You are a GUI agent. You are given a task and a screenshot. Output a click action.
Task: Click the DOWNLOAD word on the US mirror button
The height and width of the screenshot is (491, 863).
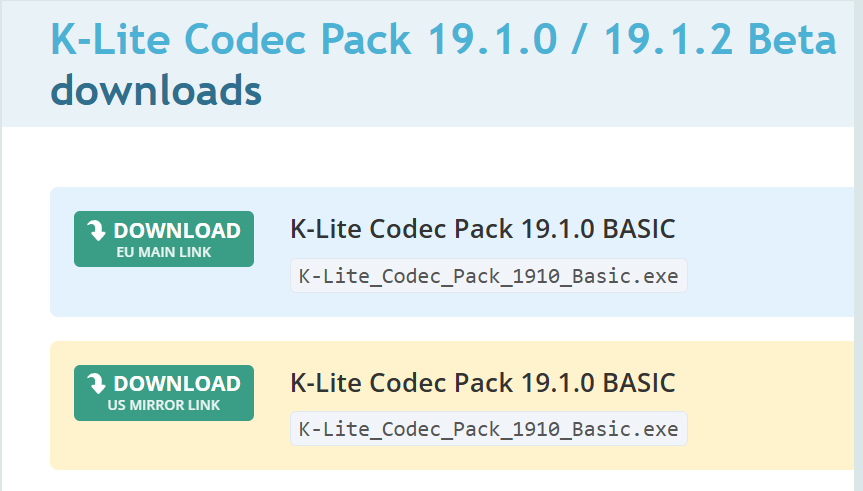(x=177, y=384)
